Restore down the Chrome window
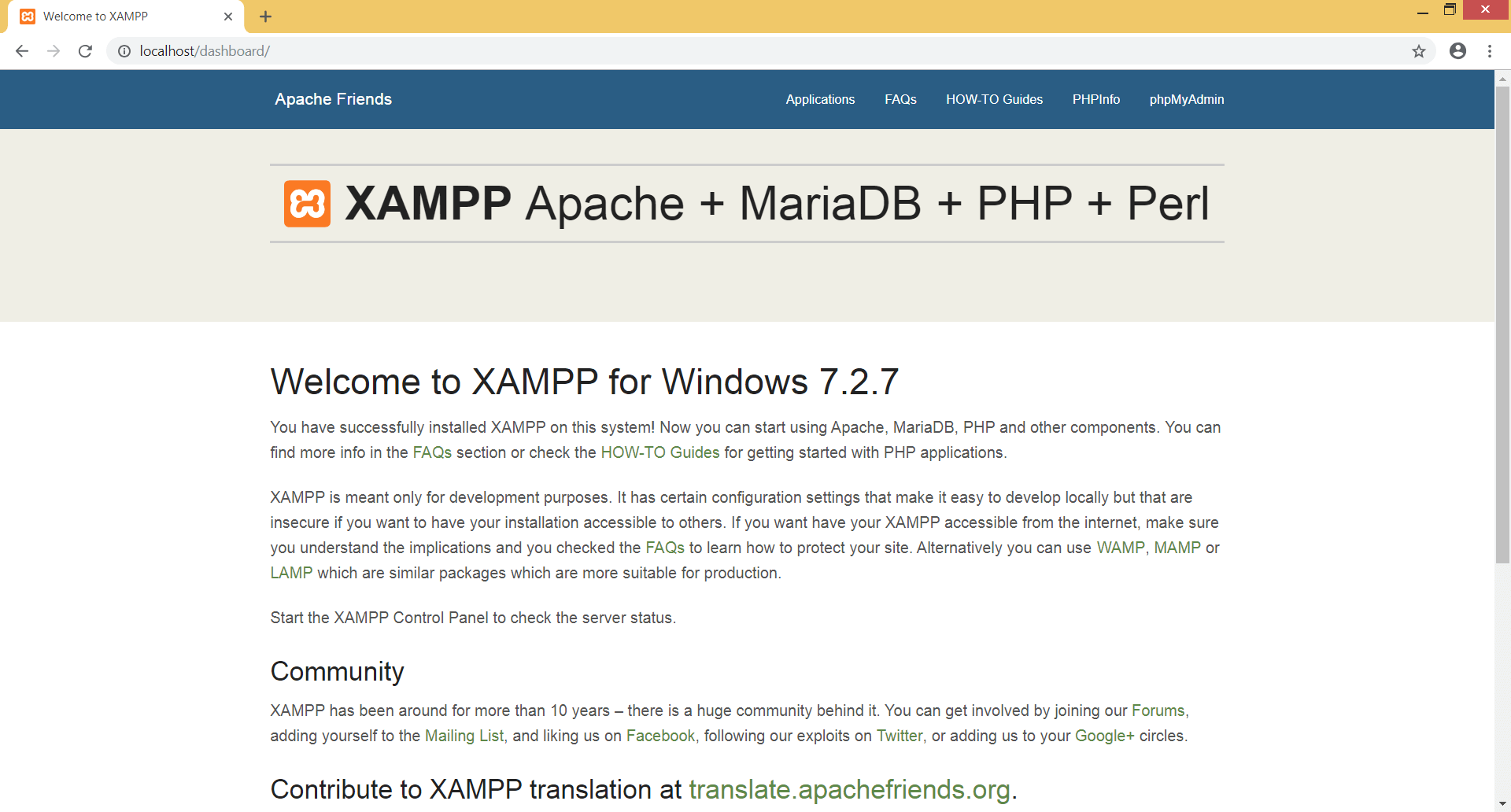Image resolution: width=1511 pixels, height=812 pixels. point(1450,10)
